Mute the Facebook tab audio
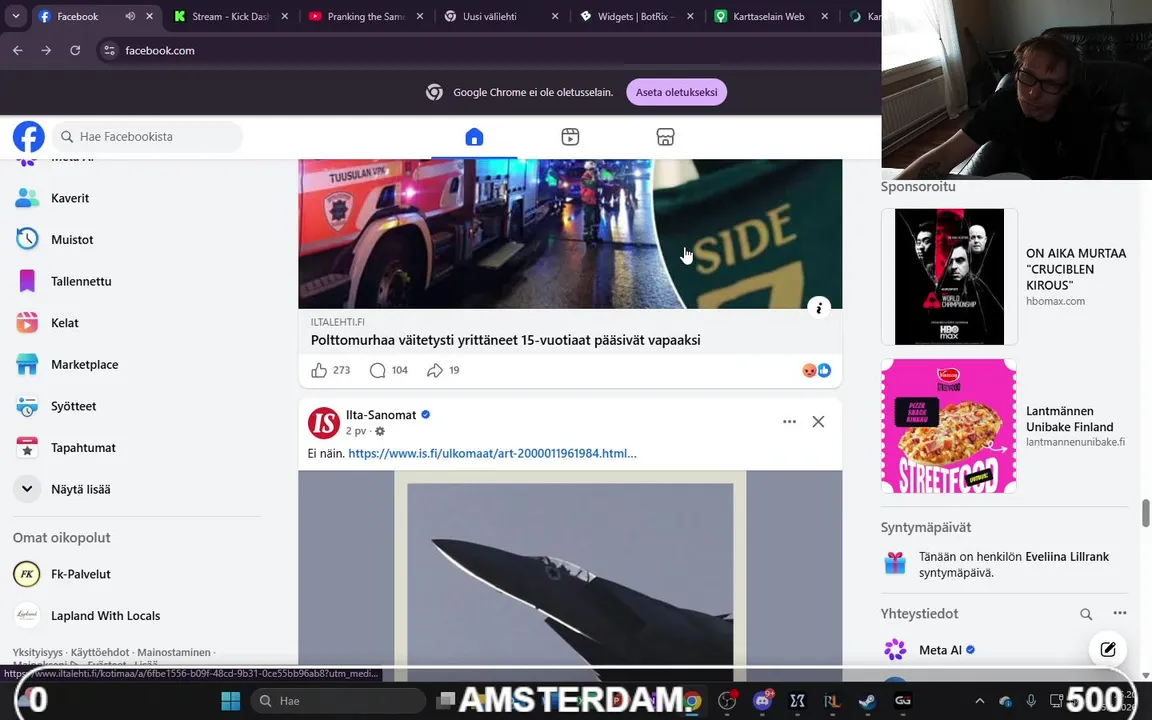The height and width of the screenshot is (720, 1152). 130,16
